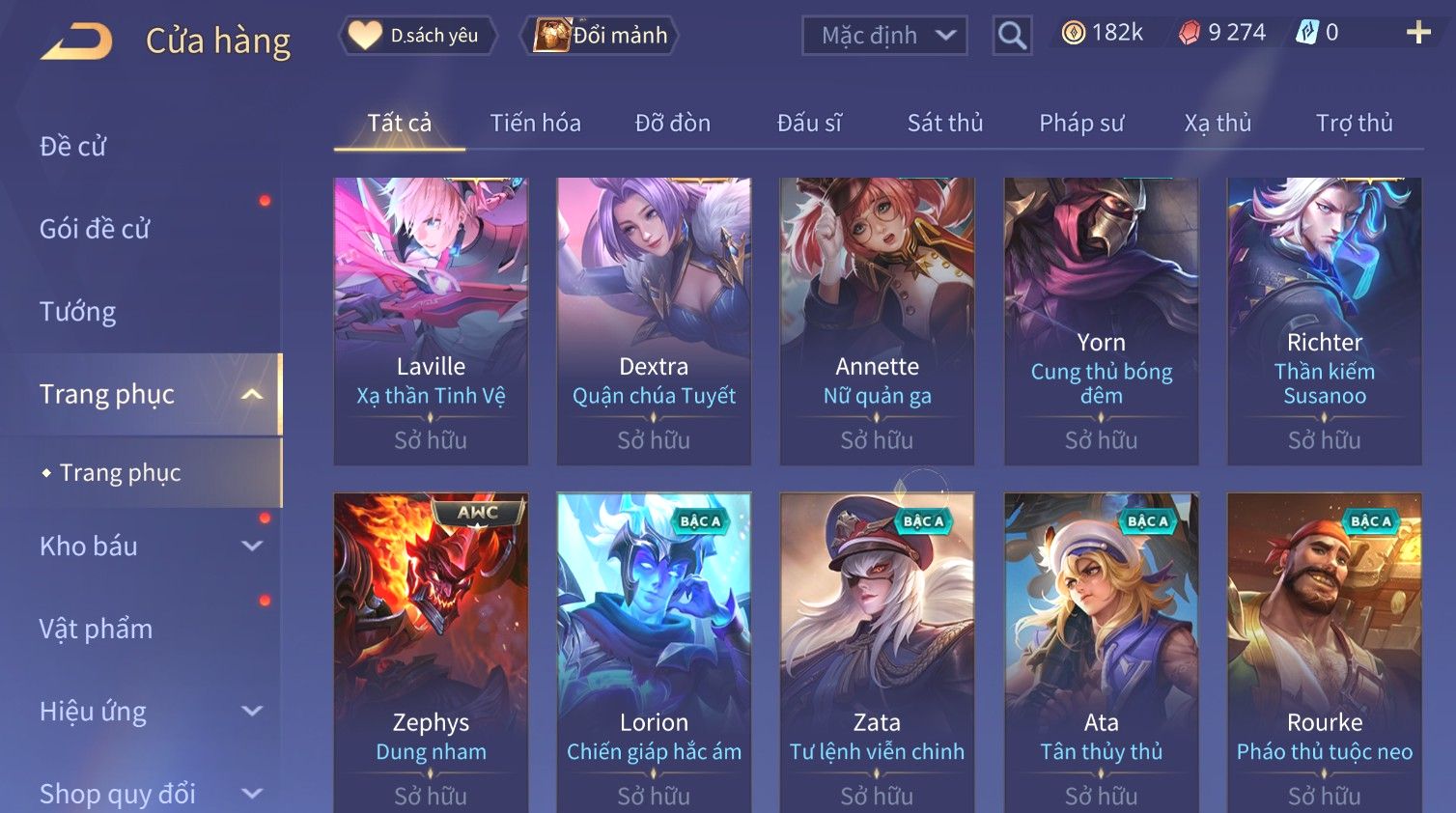Open the Mặc định sort dropdown
This screenshot has height=813, width=1456.
884,36
